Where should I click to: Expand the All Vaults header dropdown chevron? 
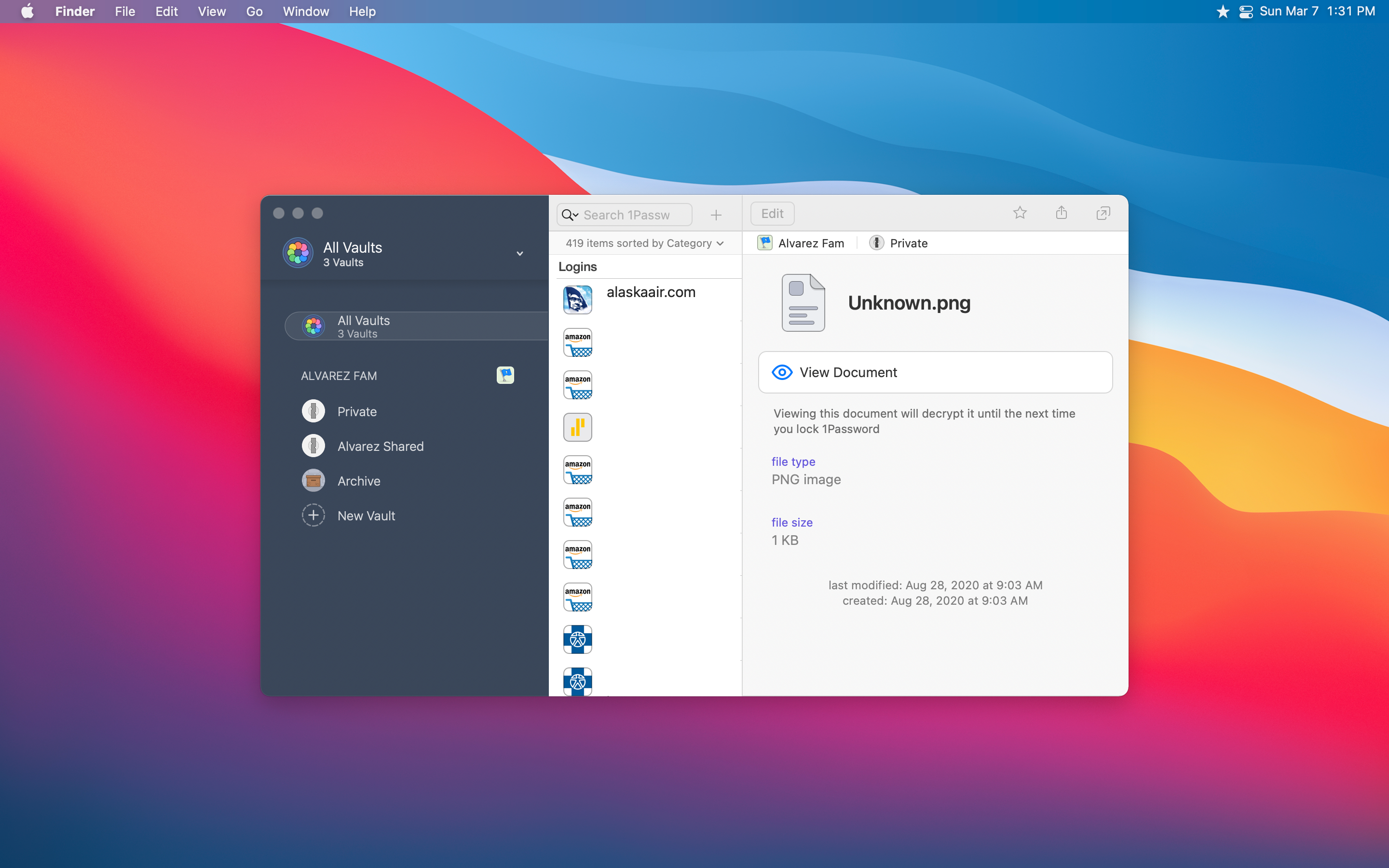pyautogui.click(x=519, y=253)
